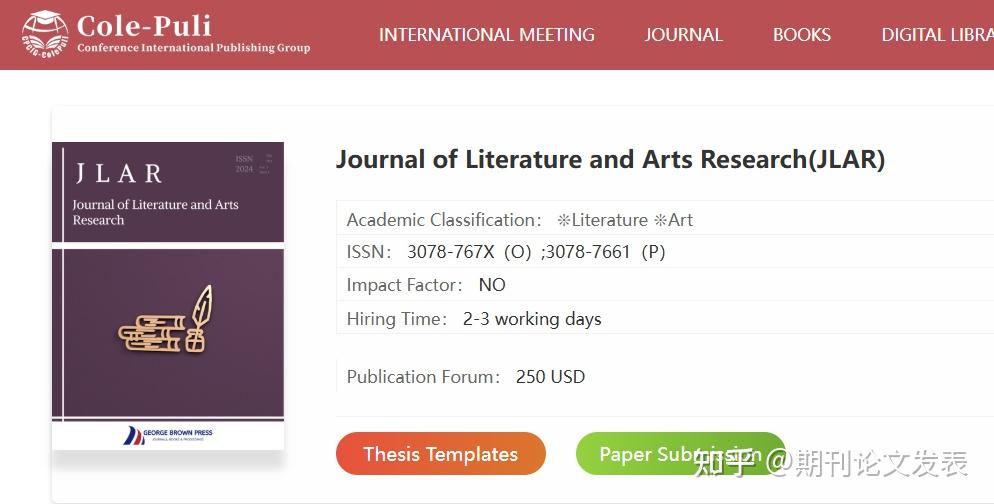994x504 pixels.
Task: Click the Cole-Puli globe logo icon
Action: [44, 34]
